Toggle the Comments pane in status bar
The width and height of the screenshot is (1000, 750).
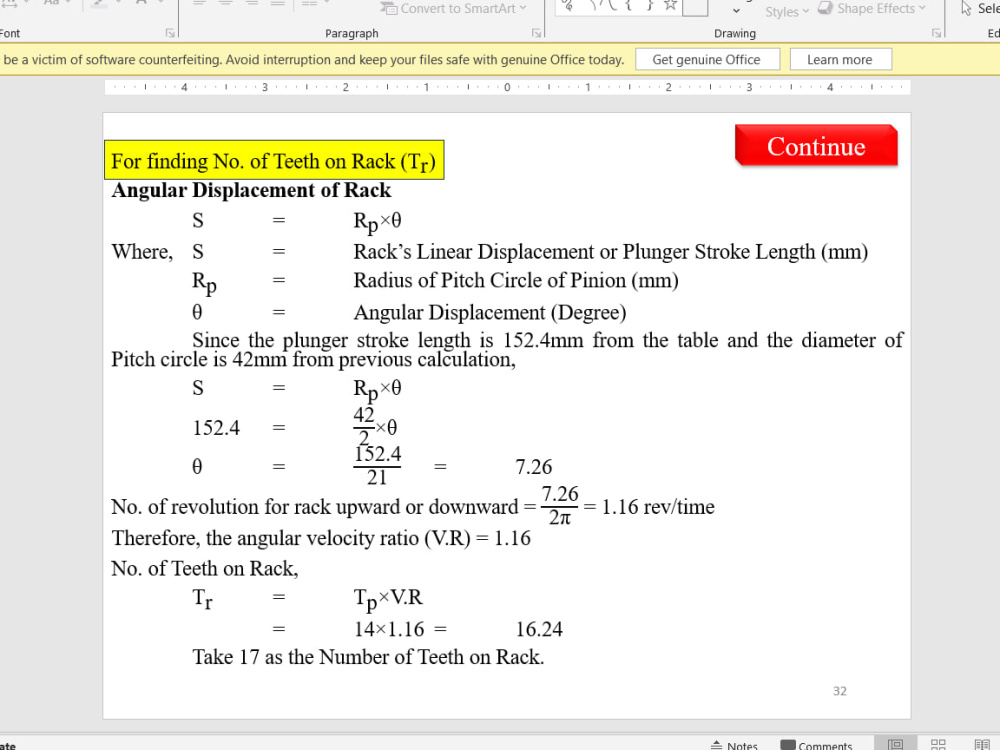pyautogui.click(x=817, y=745)
